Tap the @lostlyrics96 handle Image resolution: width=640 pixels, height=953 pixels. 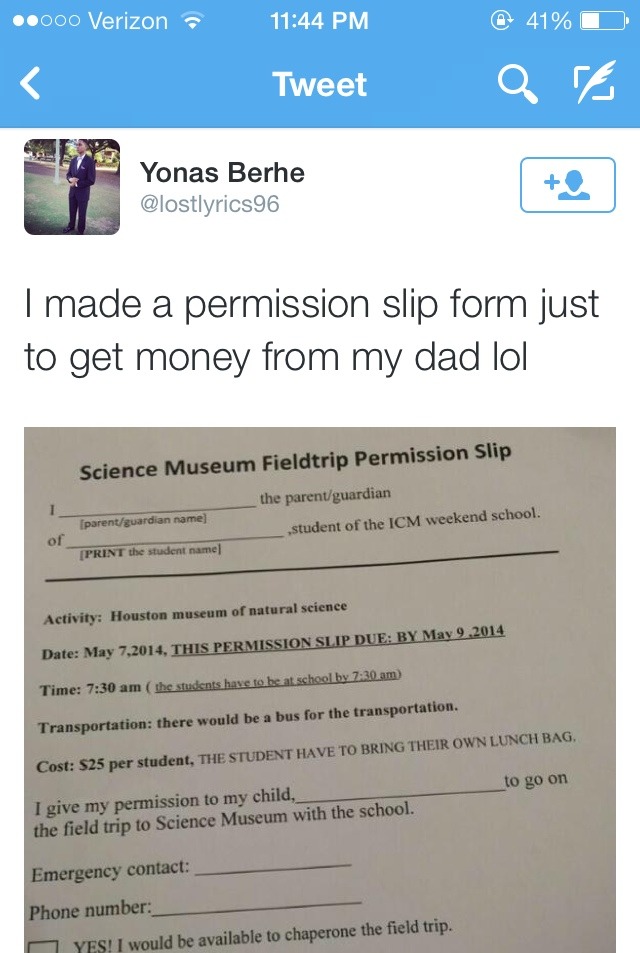(210, 204)
